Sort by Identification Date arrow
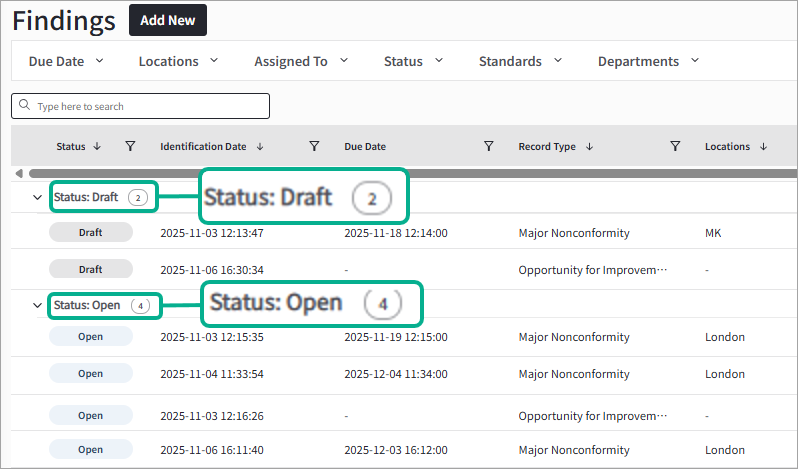The image size is (798, 469). (260, 146)
